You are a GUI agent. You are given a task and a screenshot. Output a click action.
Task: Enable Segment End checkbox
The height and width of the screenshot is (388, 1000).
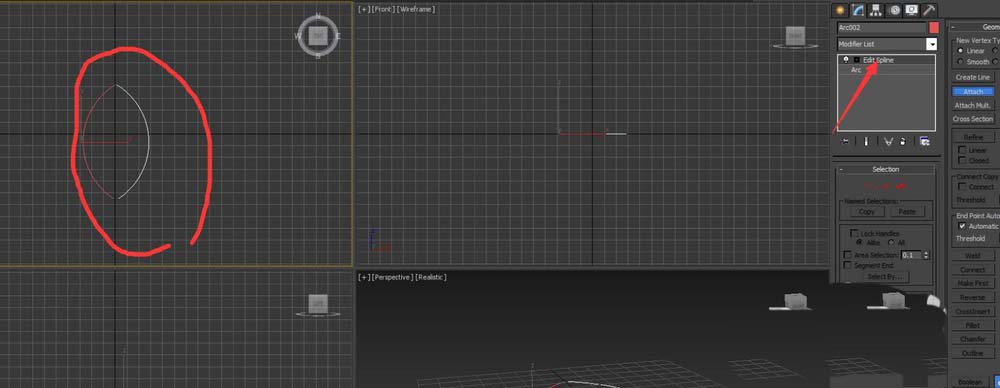click(x=848, y=265)
